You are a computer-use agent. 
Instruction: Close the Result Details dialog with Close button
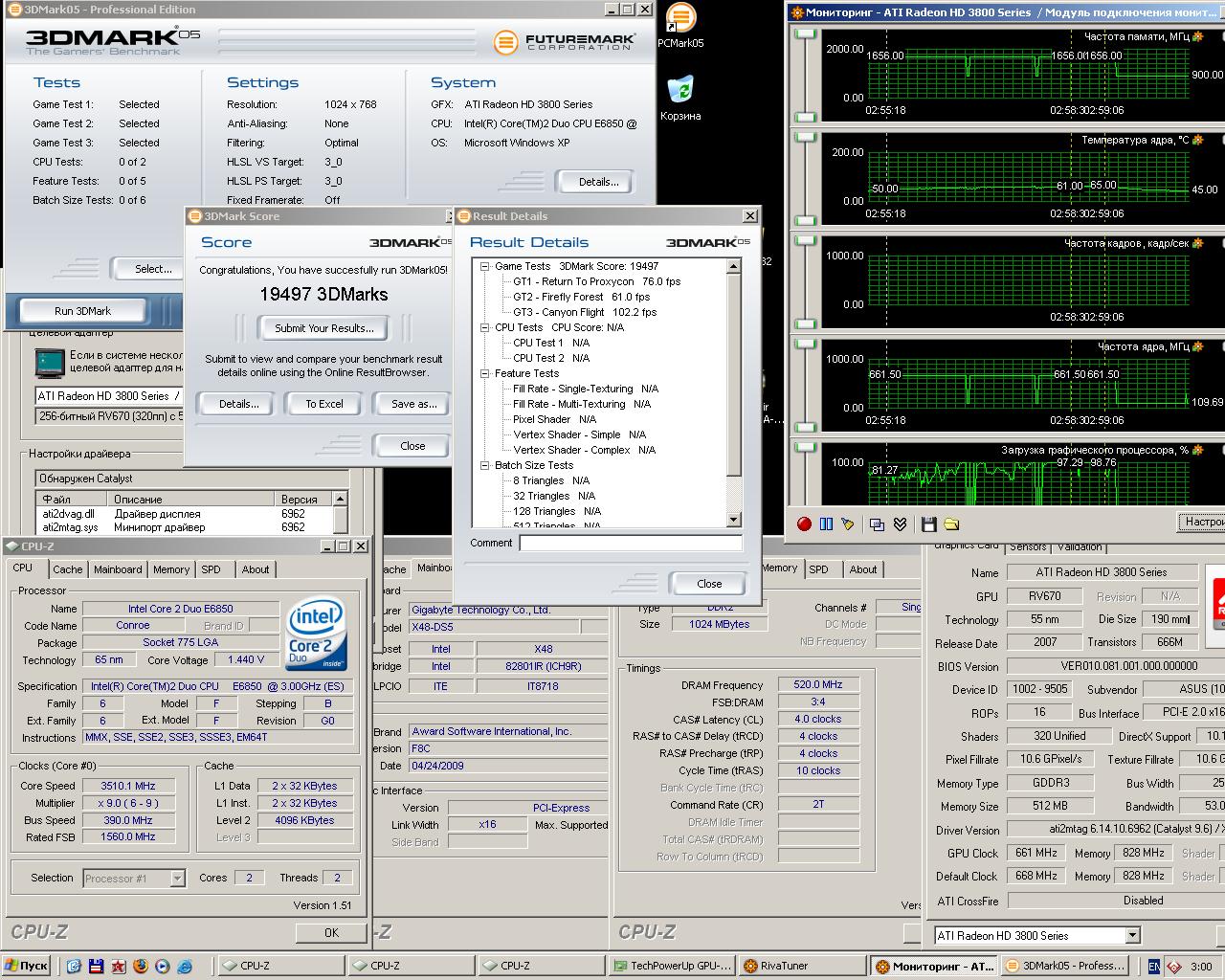coord(709,584)
